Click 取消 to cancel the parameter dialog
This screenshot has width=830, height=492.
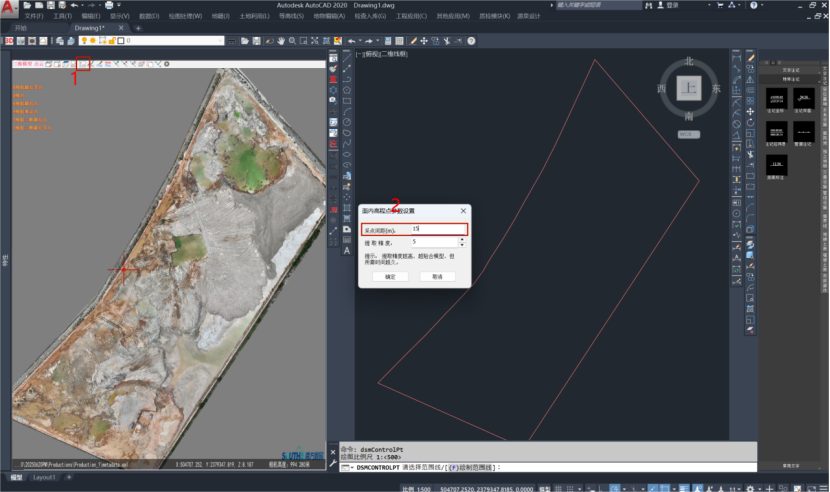(x=437, y=276)
